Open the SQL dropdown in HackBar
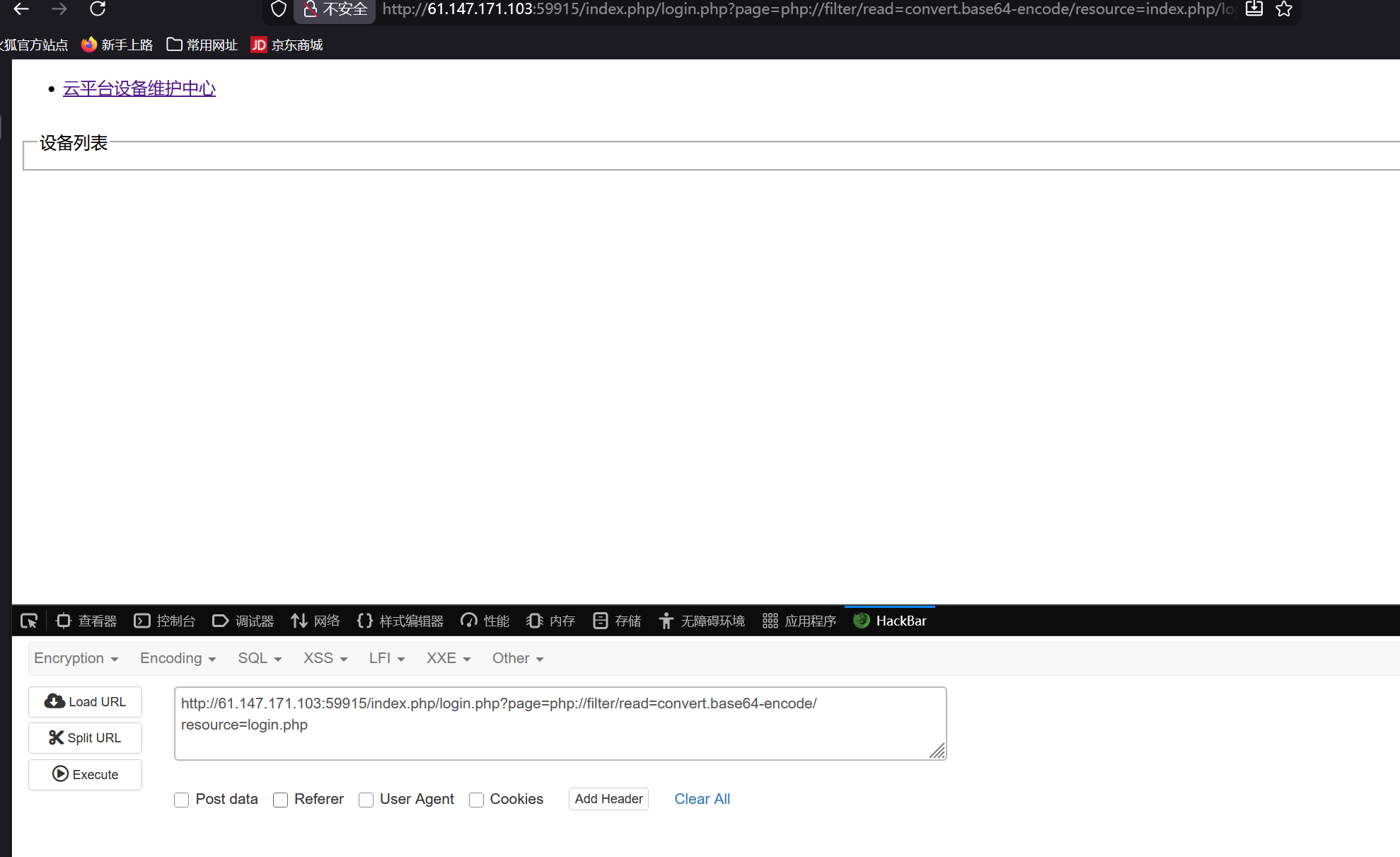This screenshot has width=1400, height=857. tap(259, 658)
